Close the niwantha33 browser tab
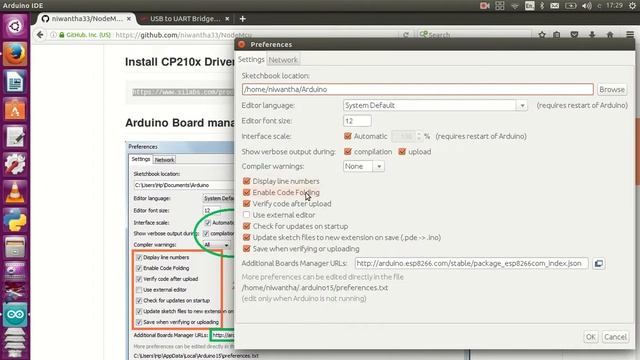The image size is (640, 360). (129, 19)
